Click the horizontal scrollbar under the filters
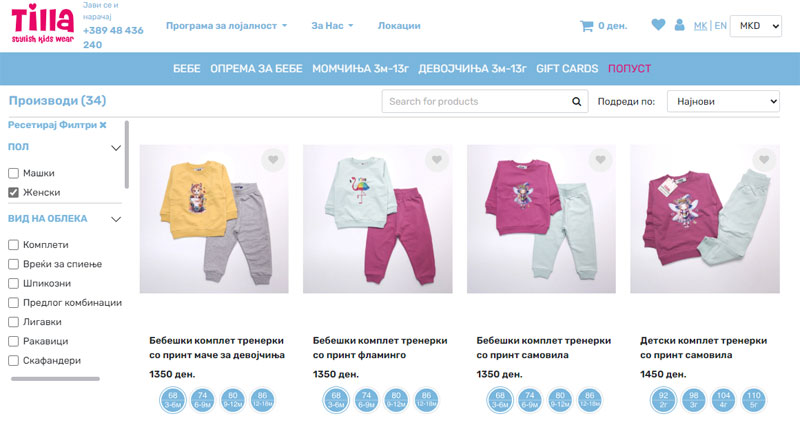 pyautogui.click(x=55, y=379)
